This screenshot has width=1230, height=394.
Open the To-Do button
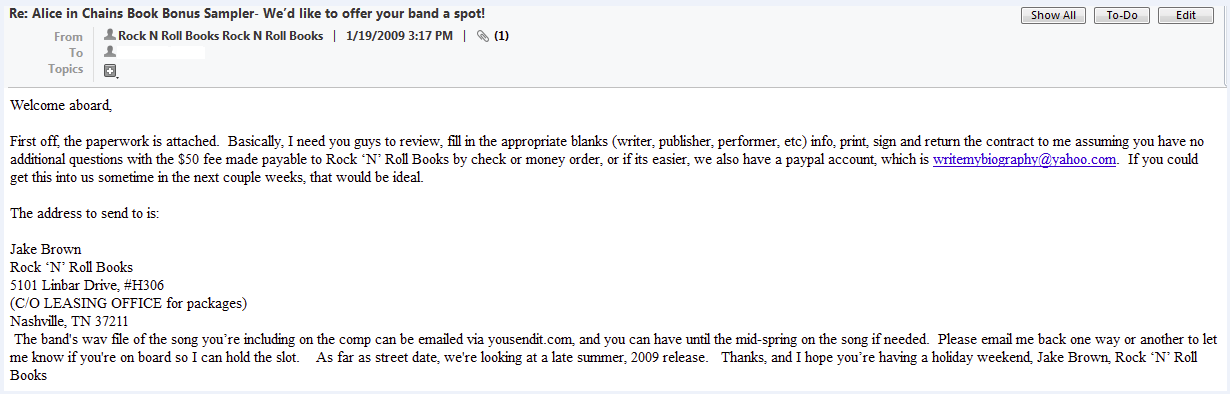click(1122, 16)
